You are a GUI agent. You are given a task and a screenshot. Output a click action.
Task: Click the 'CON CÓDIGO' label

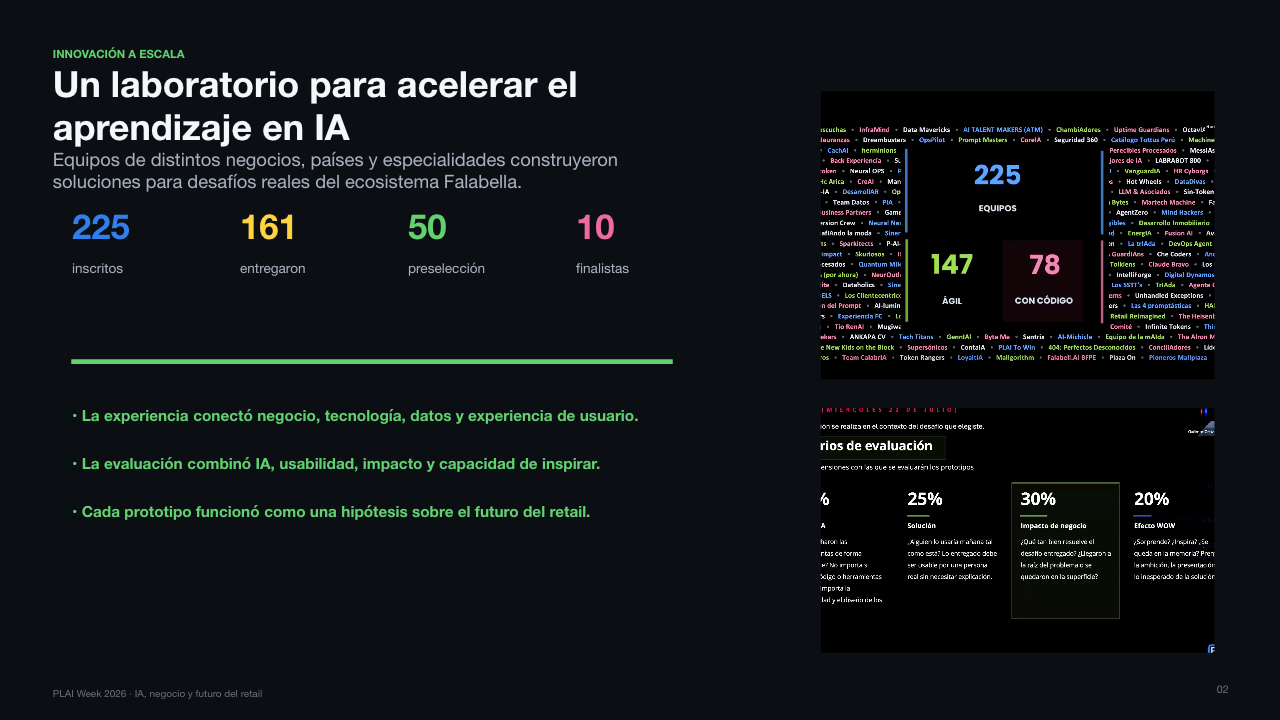1044,301
